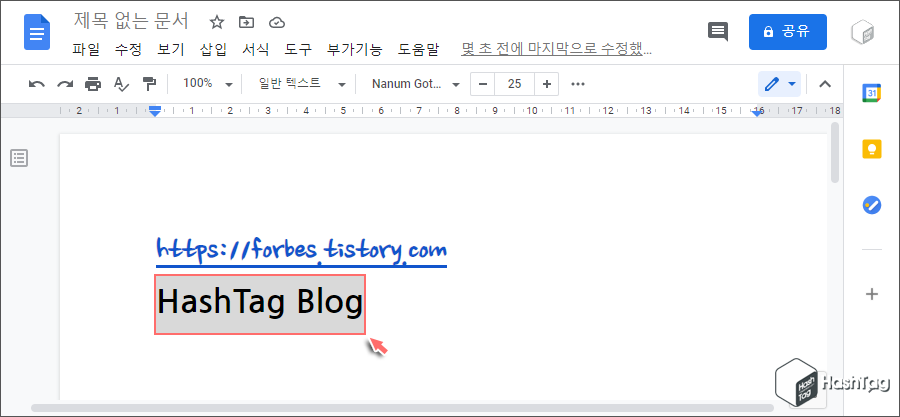Star the untitled document
900x417 pixels.
point(216,22)
